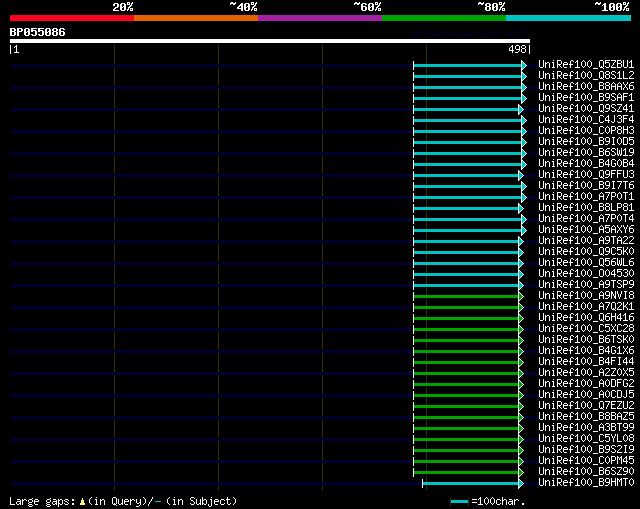The width and height of the screenshot is (640, 509).
Task: Open hit UniRef100_A0DFG2
Action: tap(586, 384)
